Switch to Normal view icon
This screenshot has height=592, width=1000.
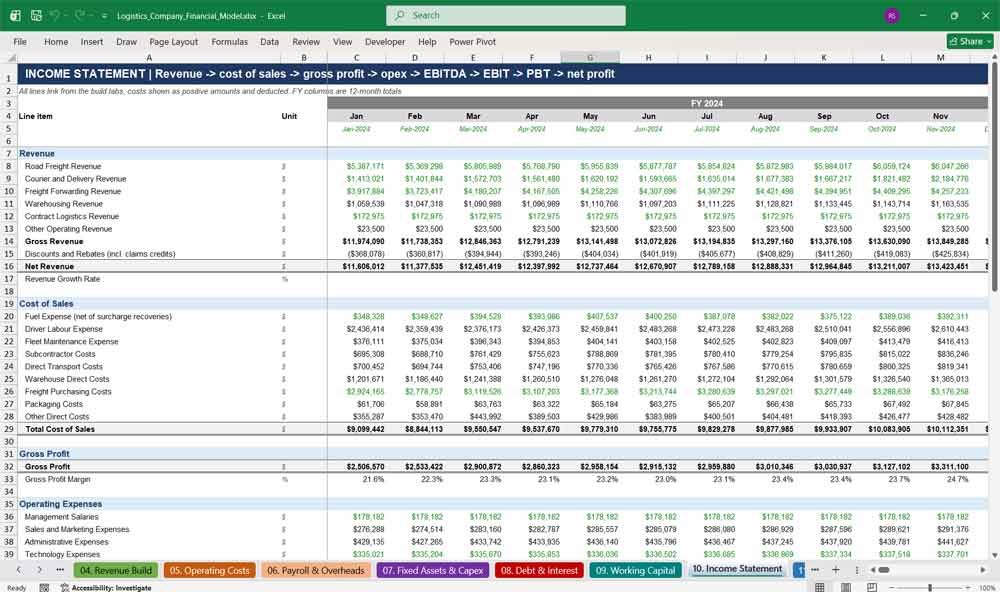click(820, 588)
